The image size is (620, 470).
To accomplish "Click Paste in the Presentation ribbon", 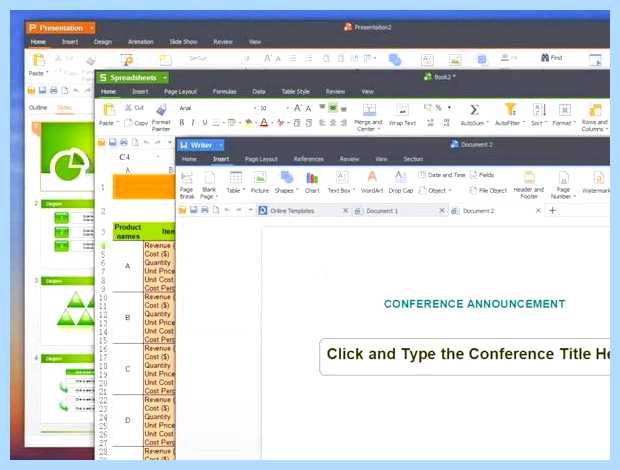I will (38, 65).
